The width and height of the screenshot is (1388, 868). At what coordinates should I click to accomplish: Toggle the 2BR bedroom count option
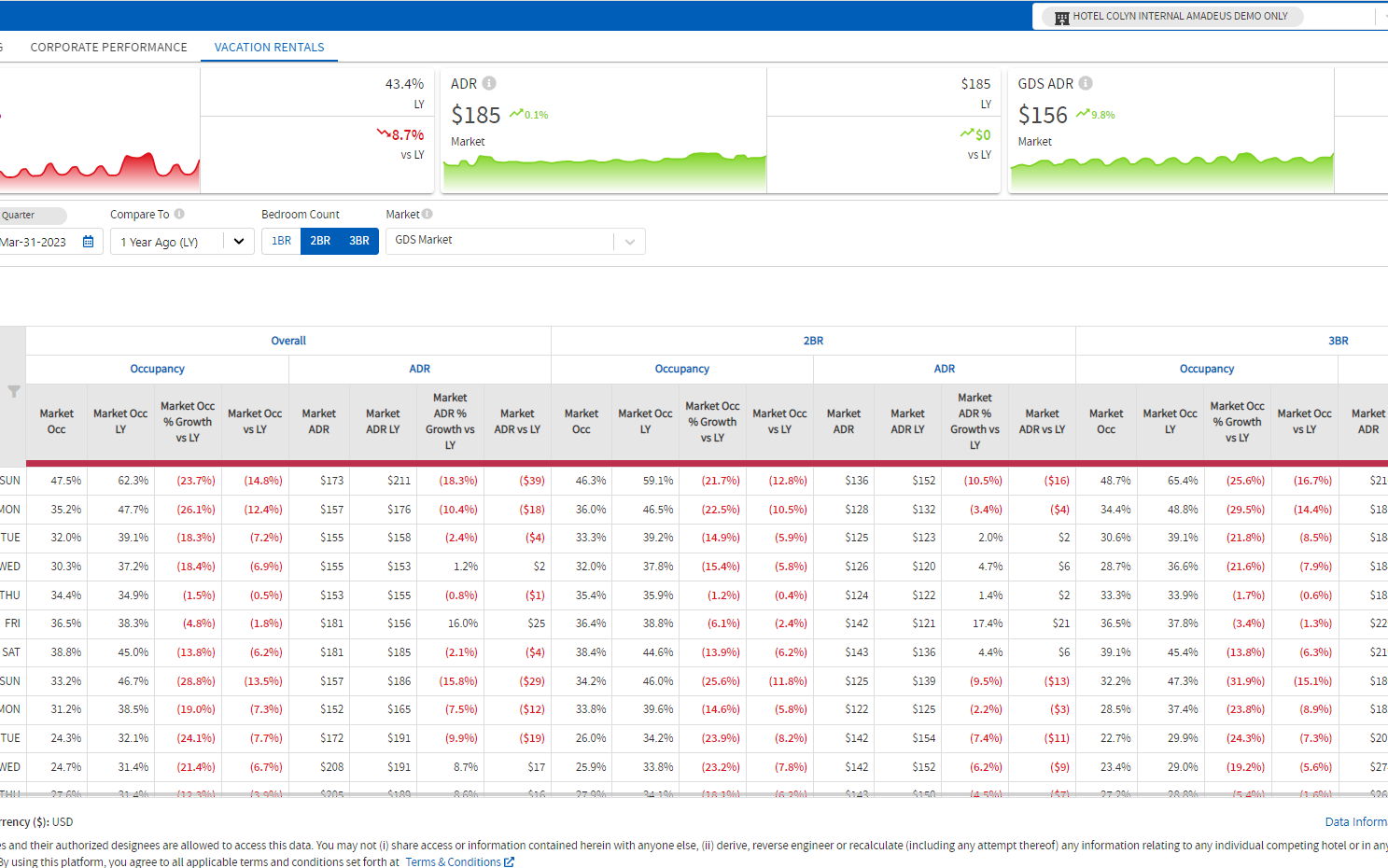(x=320, y=241)
